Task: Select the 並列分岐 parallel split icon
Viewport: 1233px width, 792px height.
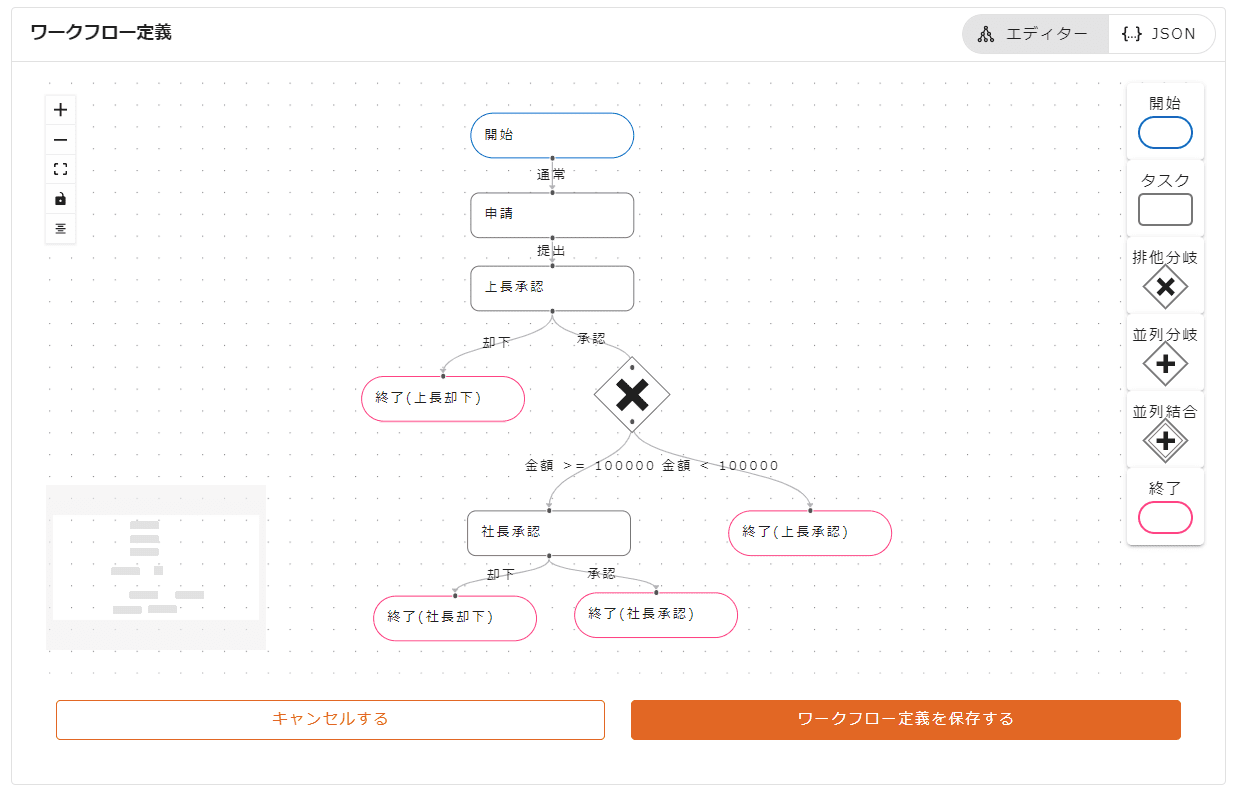Action: (1165, 362)
